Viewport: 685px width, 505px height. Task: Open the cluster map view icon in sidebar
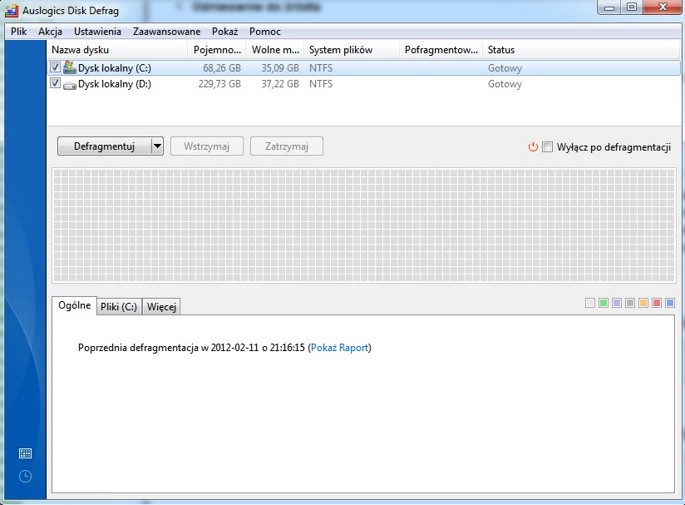click(x=25, y=453)
